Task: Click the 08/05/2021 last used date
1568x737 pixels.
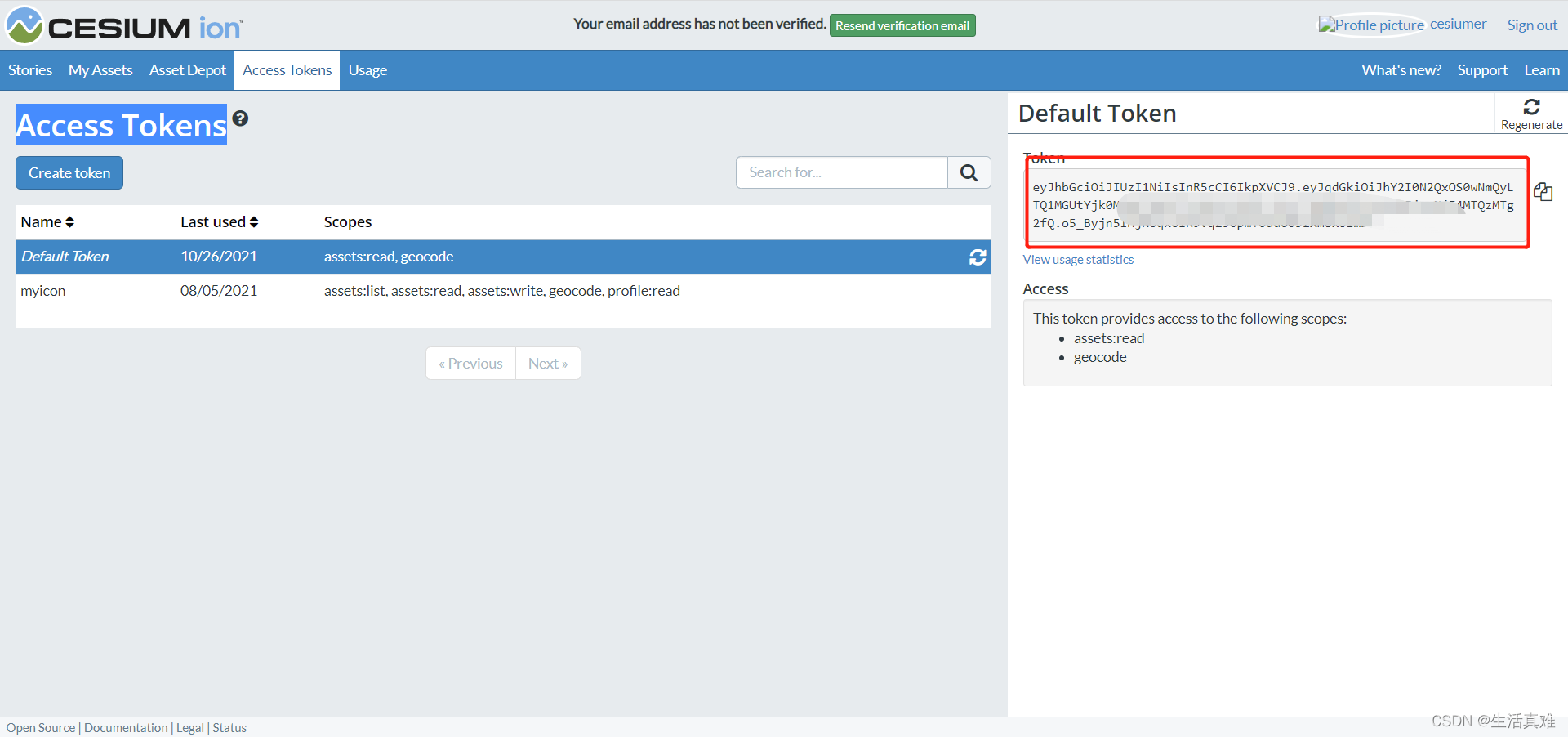Action: 219,291
